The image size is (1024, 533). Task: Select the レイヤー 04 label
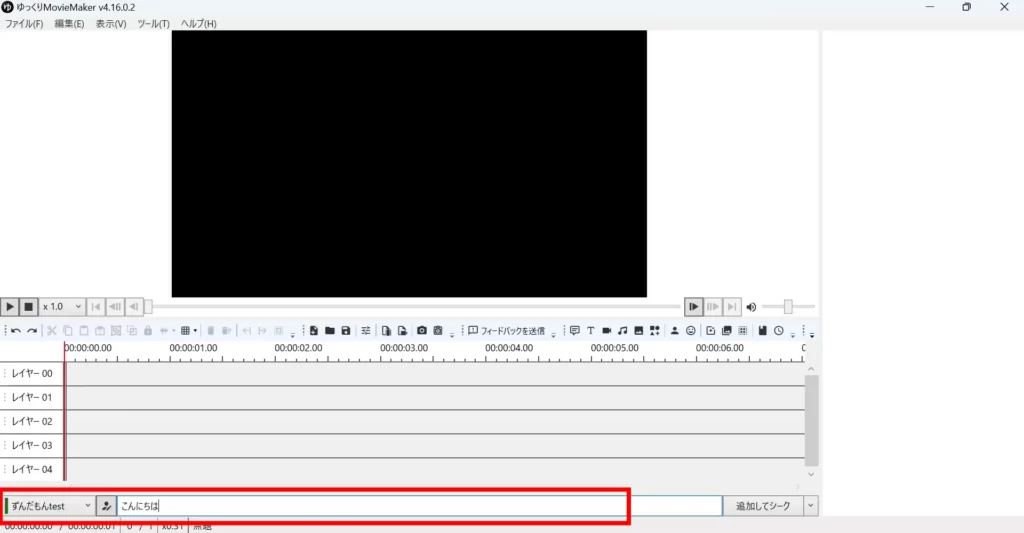tap(32, 469)
